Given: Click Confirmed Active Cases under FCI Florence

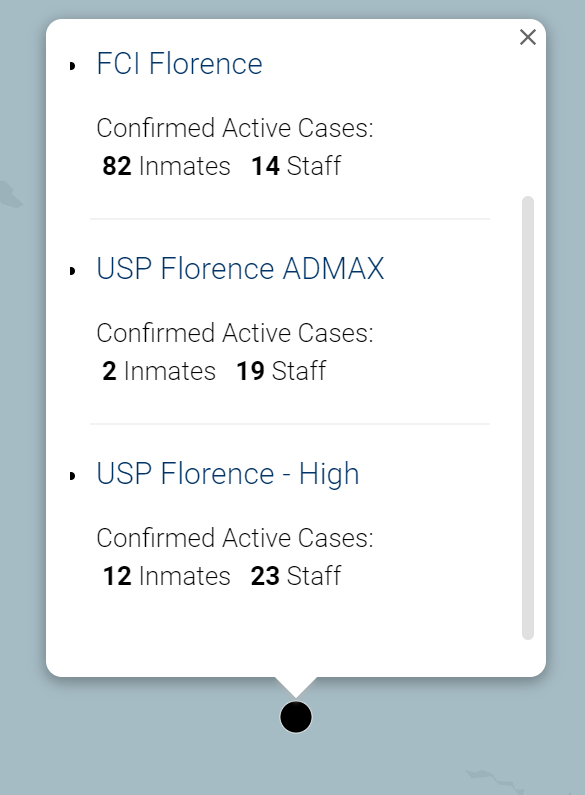Looking at the screenshot, I should (235, 128).
